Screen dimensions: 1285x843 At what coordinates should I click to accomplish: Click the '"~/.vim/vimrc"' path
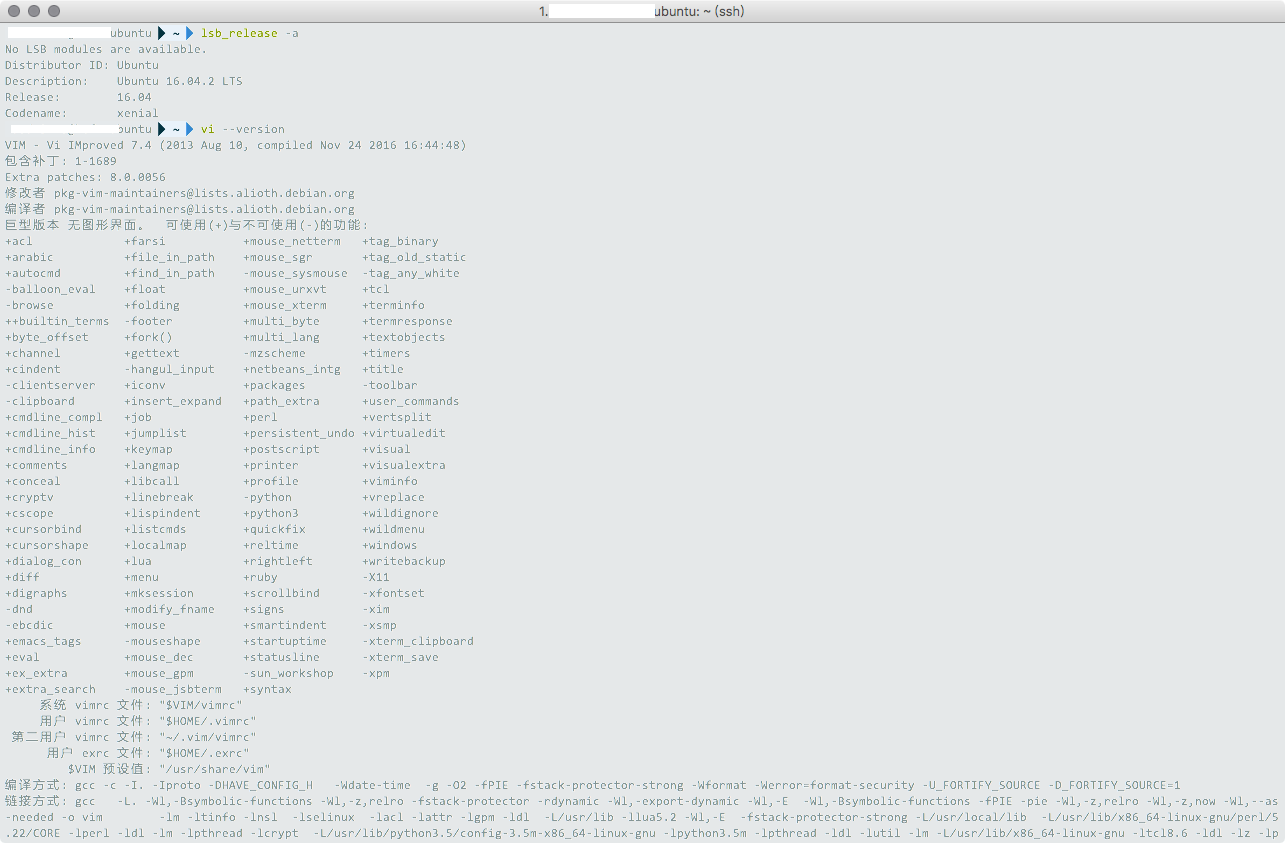point(208,737)
